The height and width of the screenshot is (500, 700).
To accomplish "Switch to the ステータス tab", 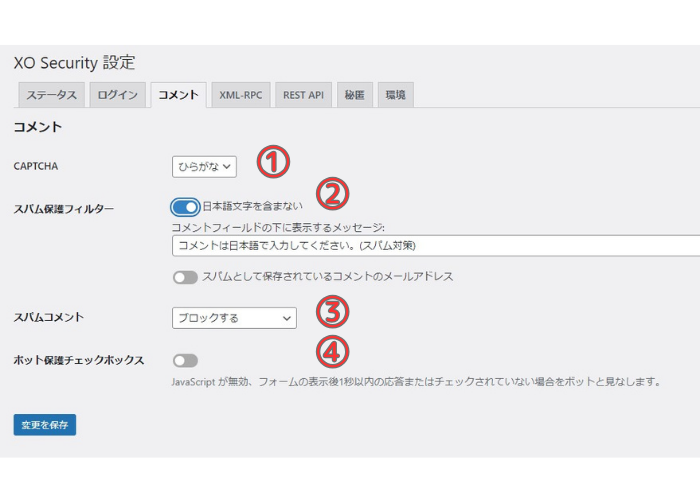I will [x=51, y=95].
